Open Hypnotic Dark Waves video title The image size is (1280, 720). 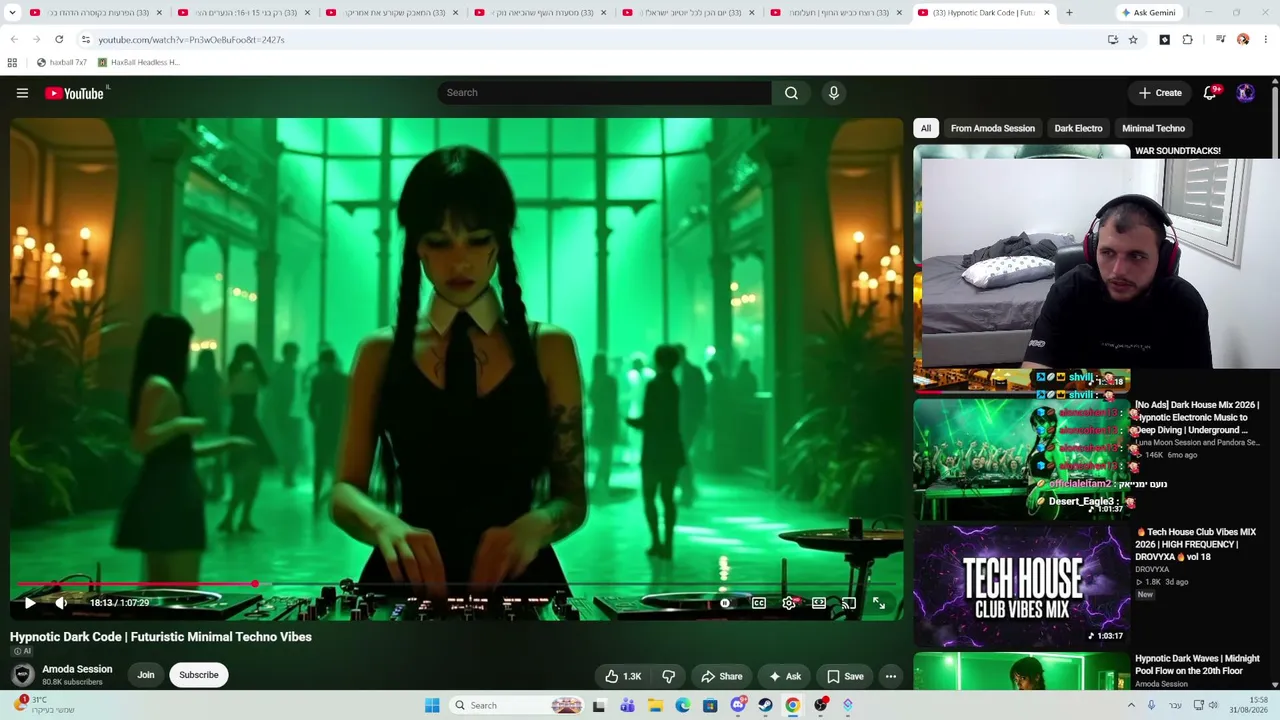click(x=1197, y=665)
